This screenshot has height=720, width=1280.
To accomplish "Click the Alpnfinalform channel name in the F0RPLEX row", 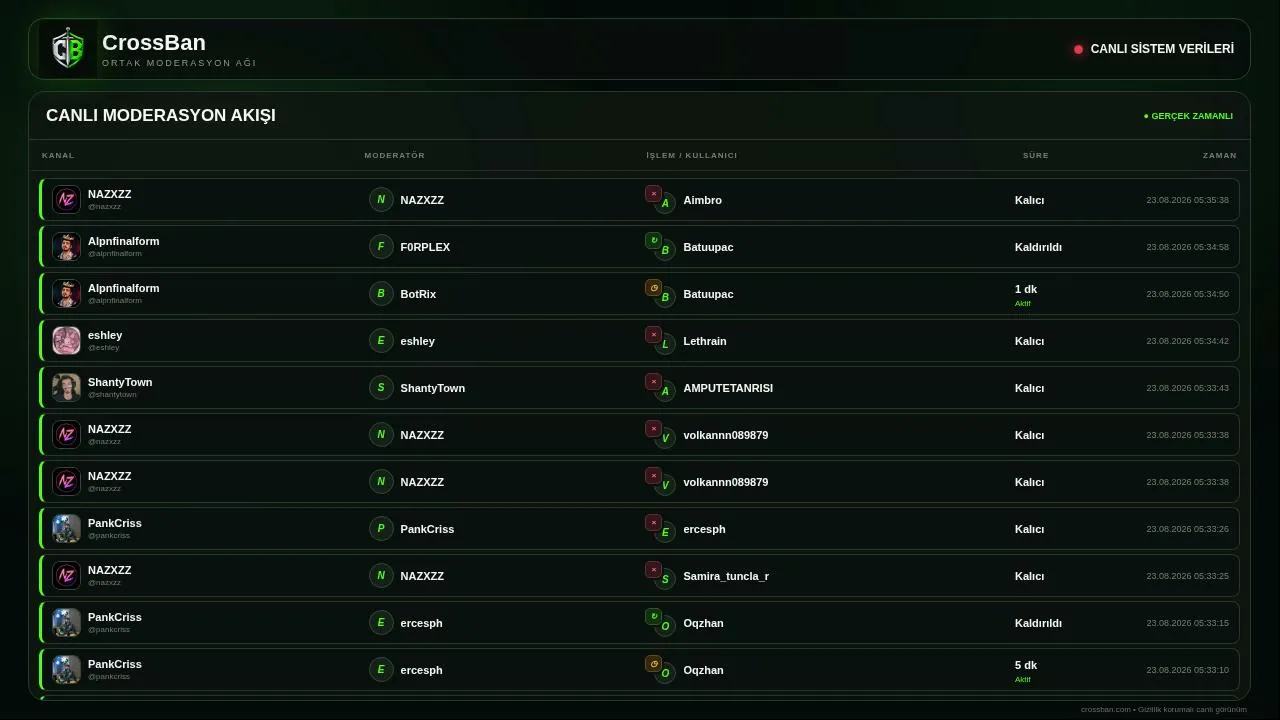I will coord(123,241).
